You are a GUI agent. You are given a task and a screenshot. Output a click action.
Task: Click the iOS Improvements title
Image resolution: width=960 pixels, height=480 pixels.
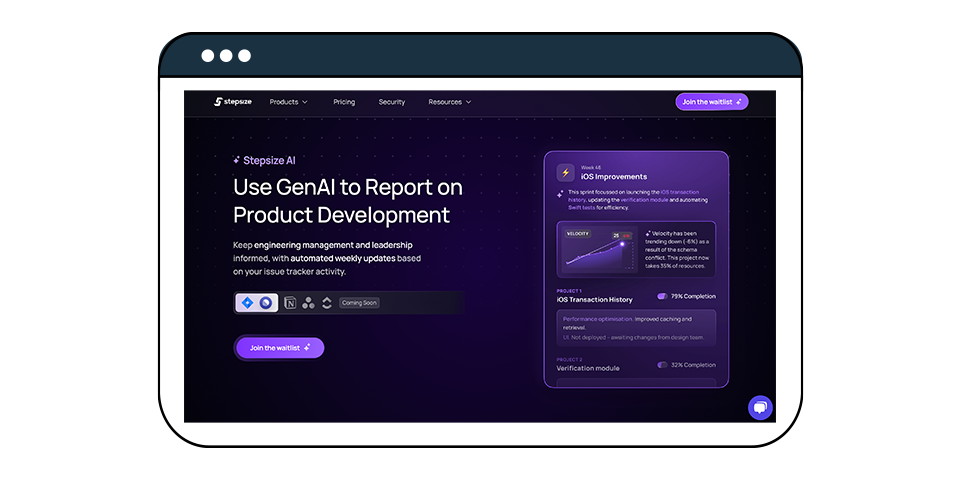(x=613, y=176)
